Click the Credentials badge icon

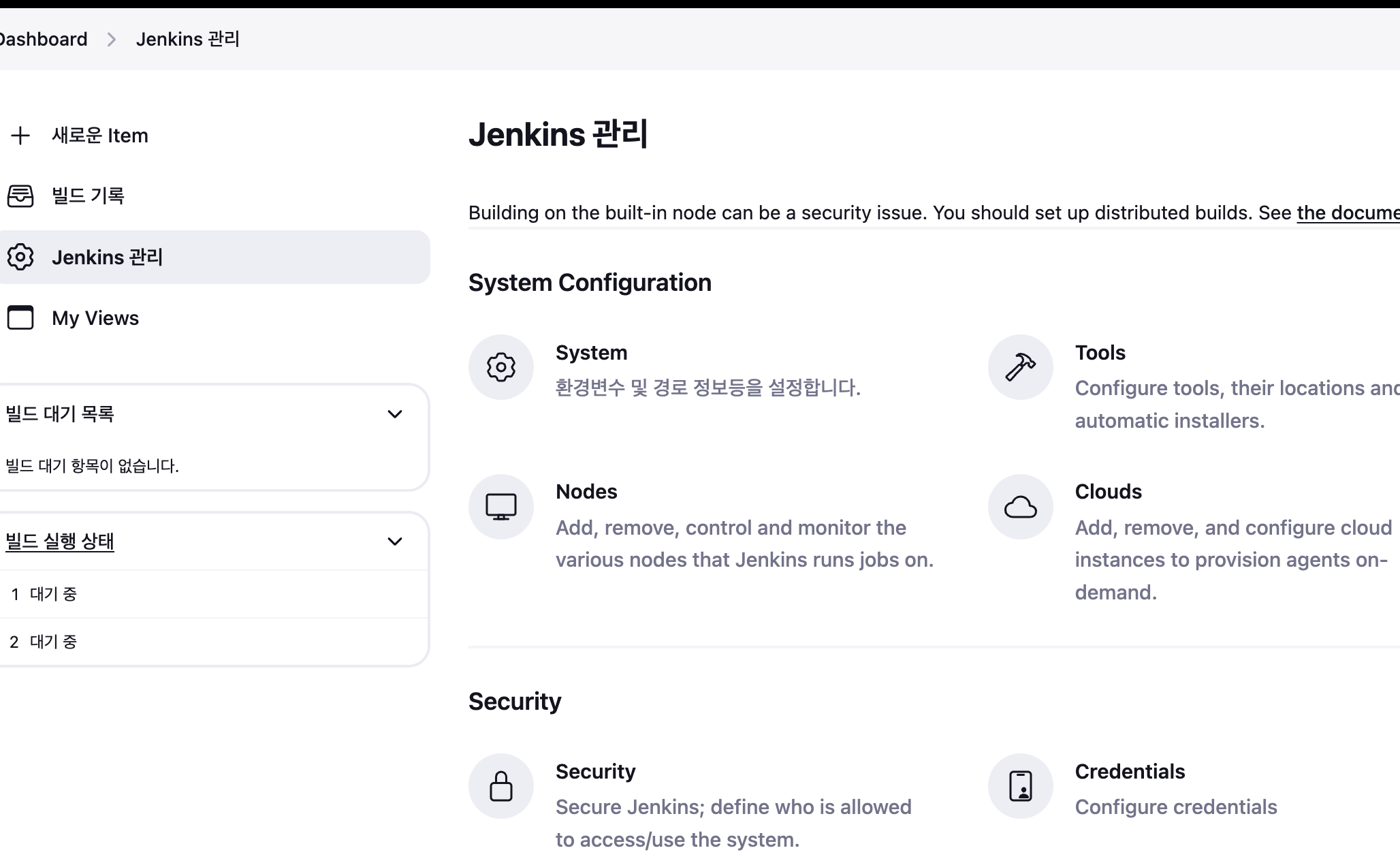coord(1021,786)
